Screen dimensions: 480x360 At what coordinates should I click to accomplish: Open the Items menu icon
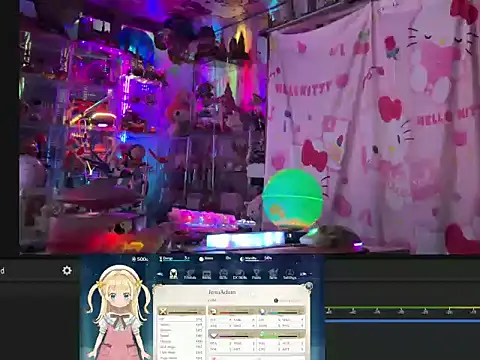pos(207,274)
